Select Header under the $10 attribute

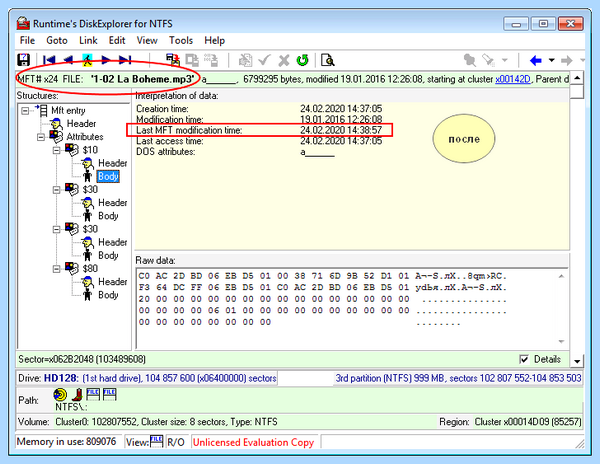[x=112, y=163]
